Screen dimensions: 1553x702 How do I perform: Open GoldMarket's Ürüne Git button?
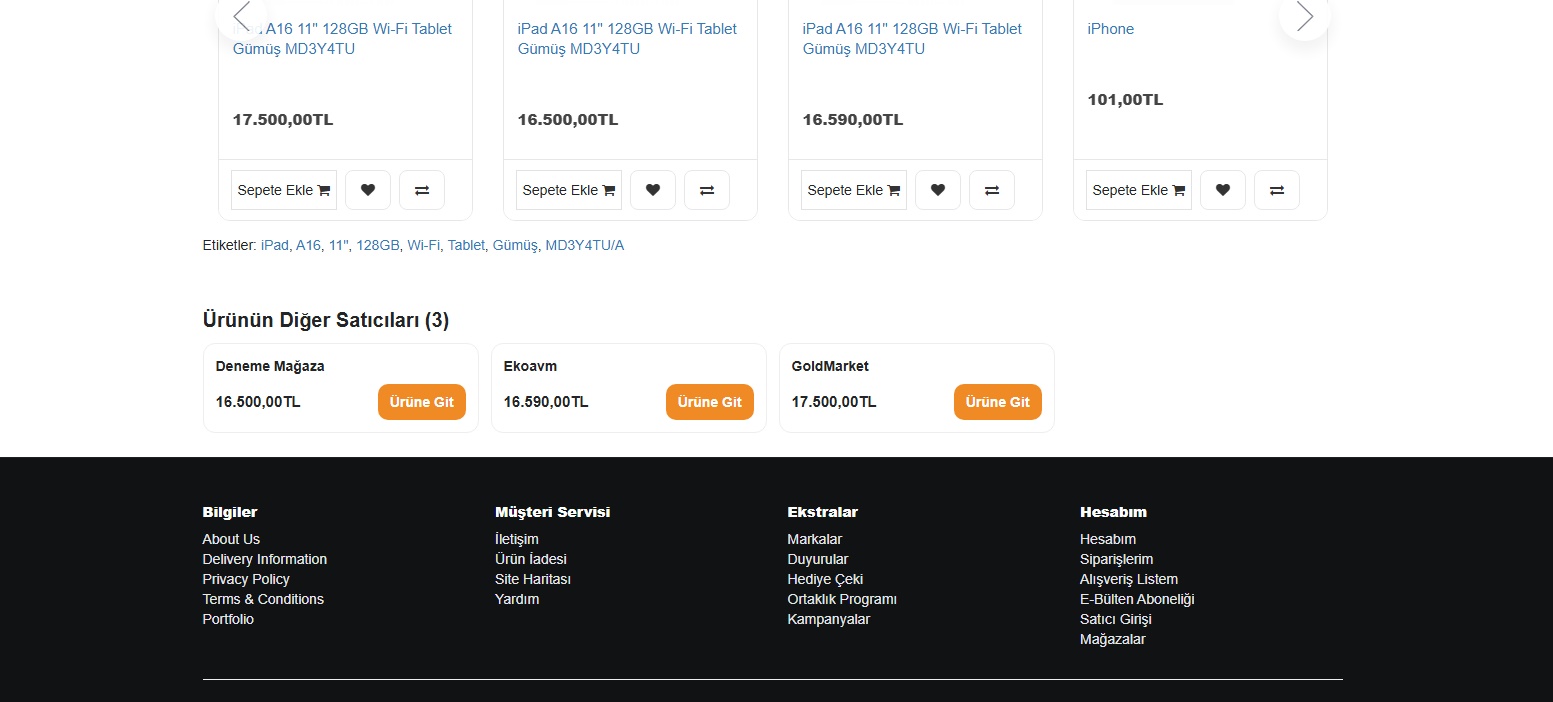(997, 402)
